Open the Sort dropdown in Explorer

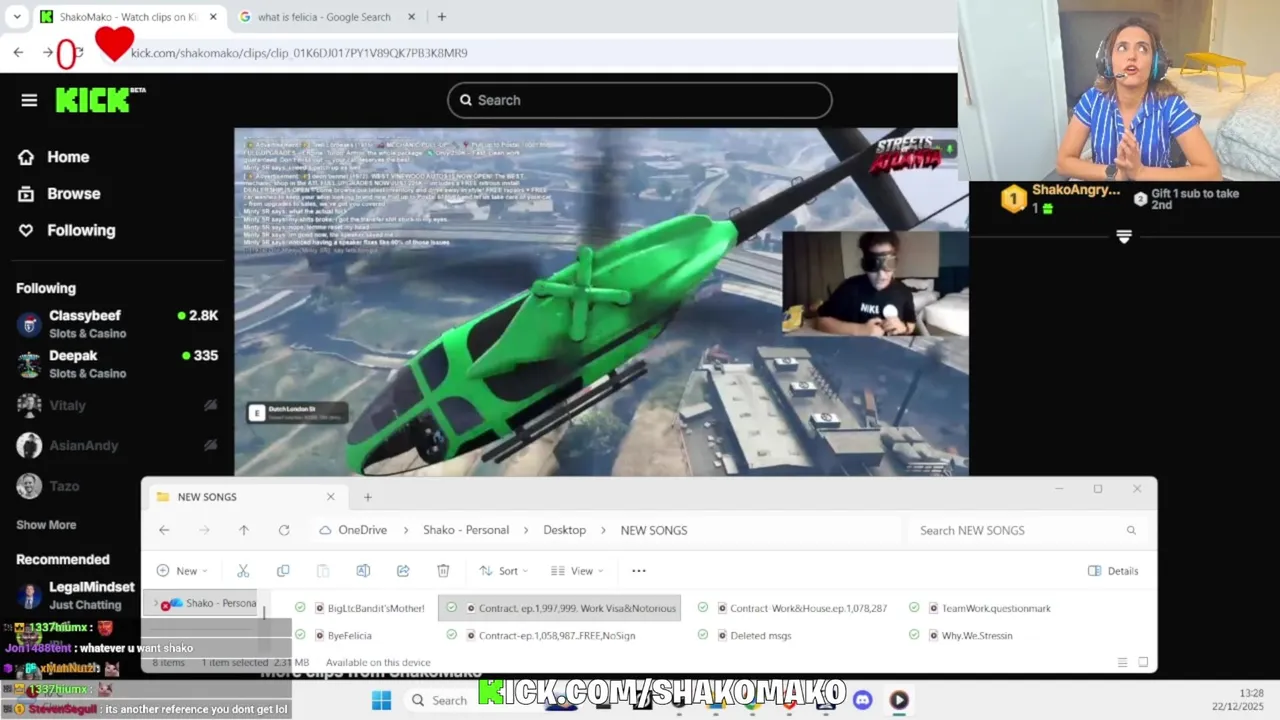tap(504, 571)
